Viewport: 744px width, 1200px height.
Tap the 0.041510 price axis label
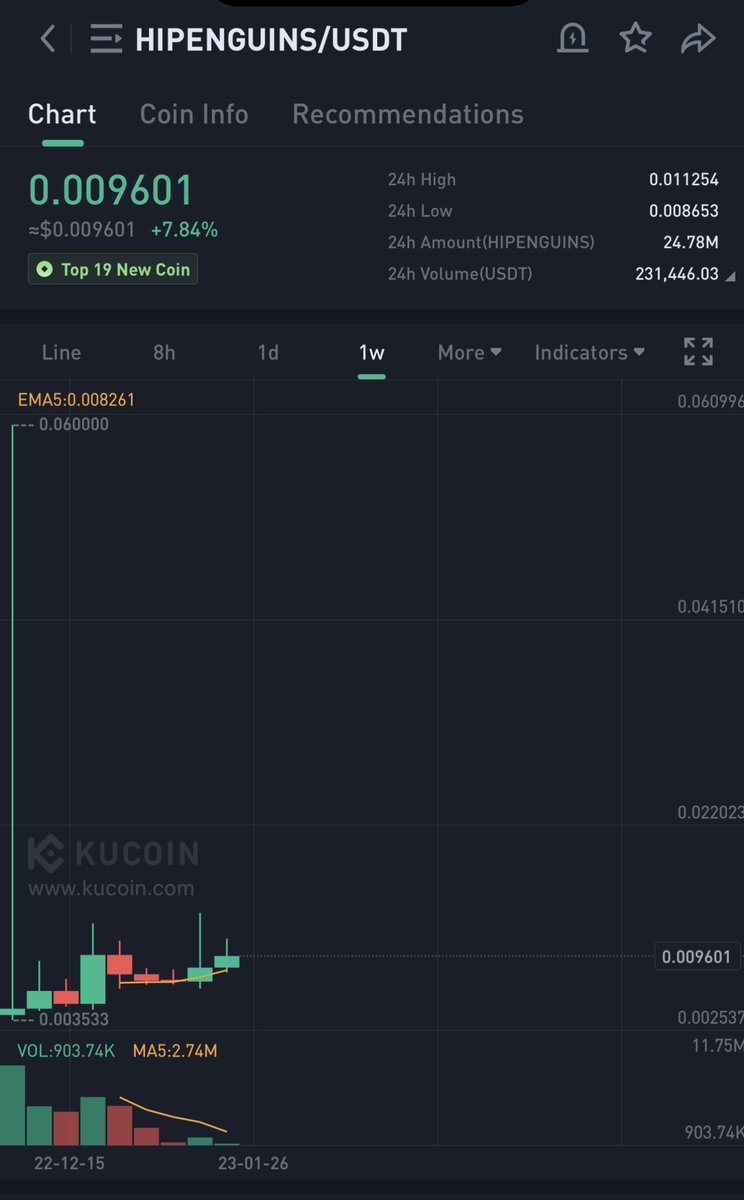click(x=710, y=607)
